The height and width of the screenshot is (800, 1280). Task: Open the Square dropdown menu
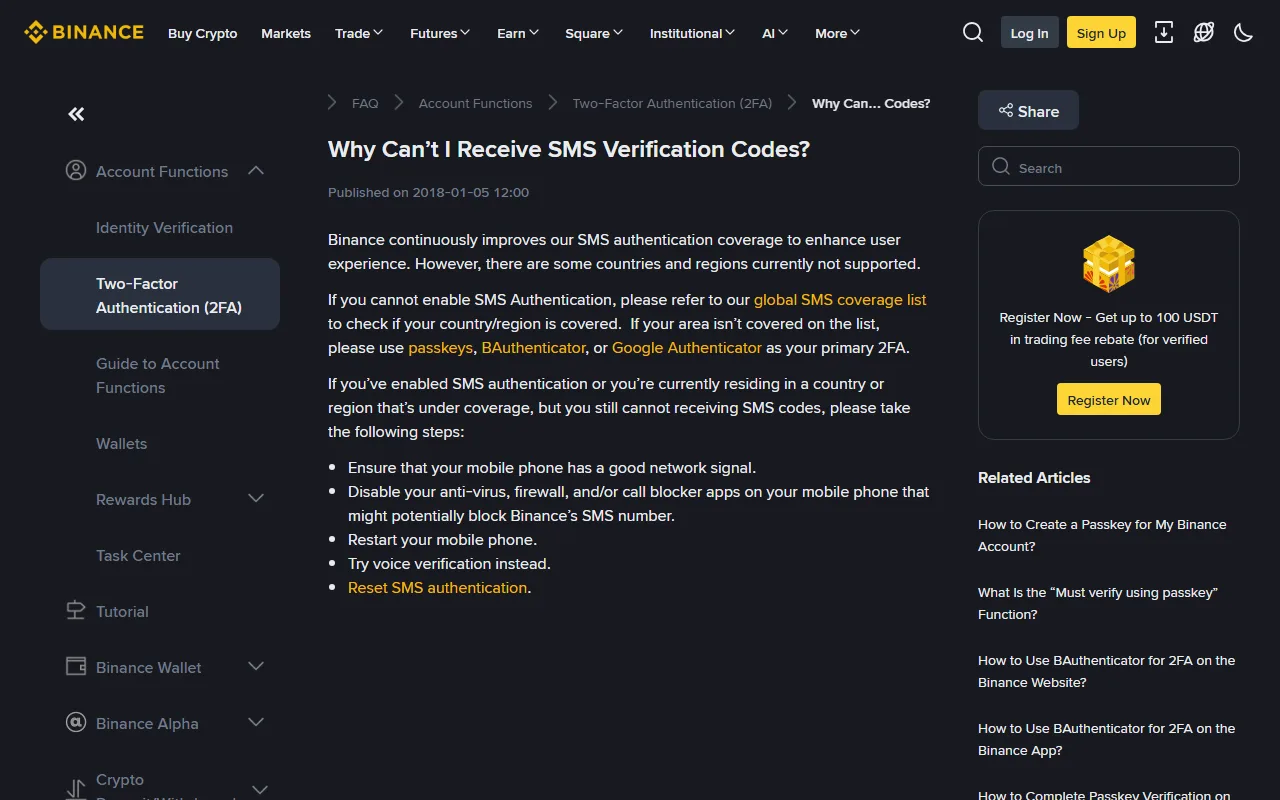tap(594, 33)
